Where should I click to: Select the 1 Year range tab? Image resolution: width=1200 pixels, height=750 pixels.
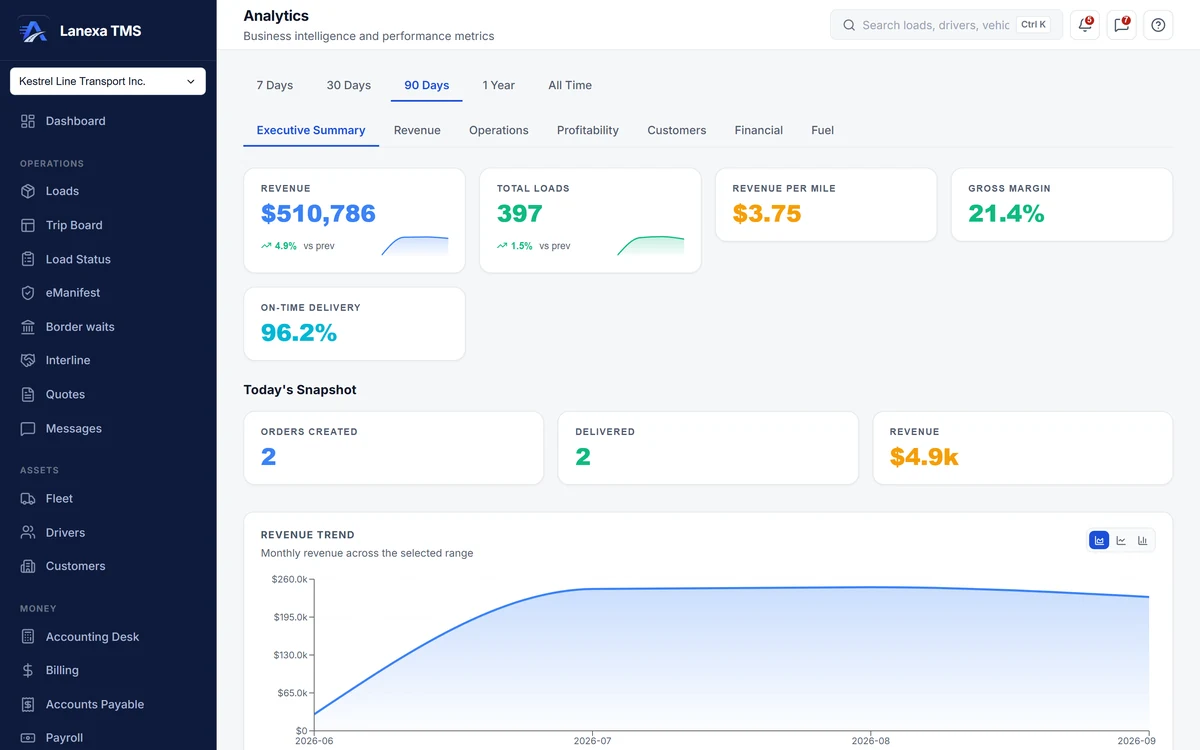(499, 85)
